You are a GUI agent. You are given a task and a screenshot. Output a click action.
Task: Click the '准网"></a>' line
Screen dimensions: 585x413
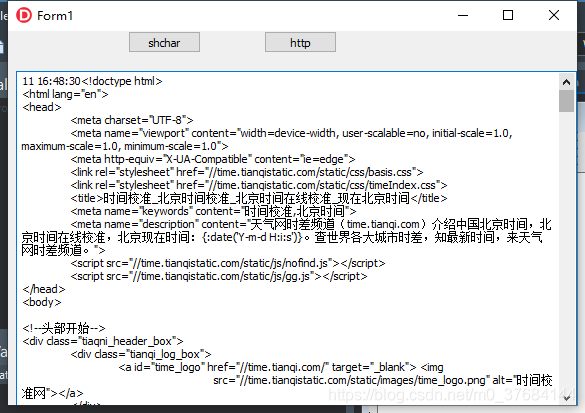click(52, 393)
